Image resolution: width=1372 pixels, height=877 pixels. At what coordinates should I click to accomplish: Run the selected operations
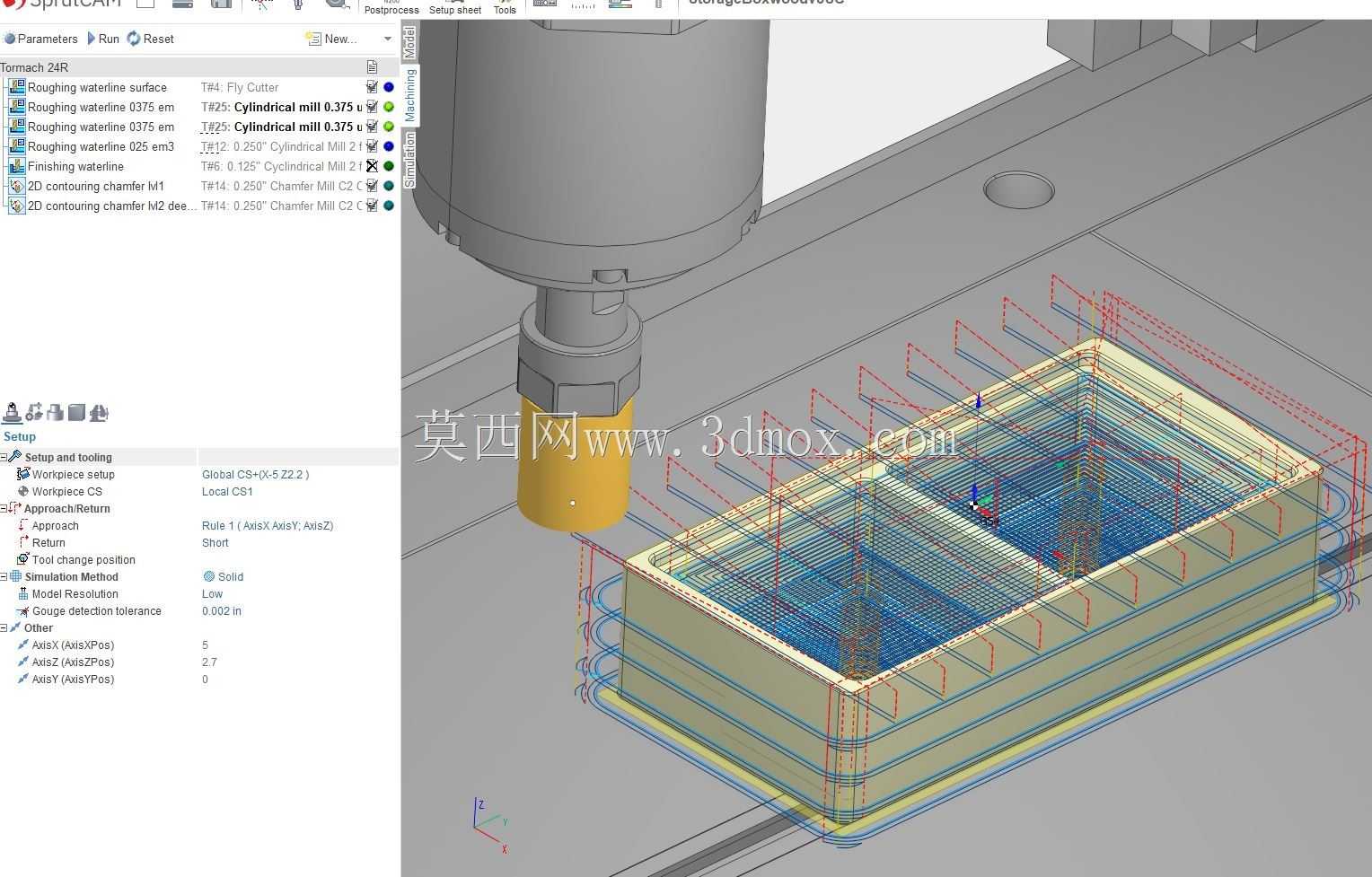pos(103,39)
